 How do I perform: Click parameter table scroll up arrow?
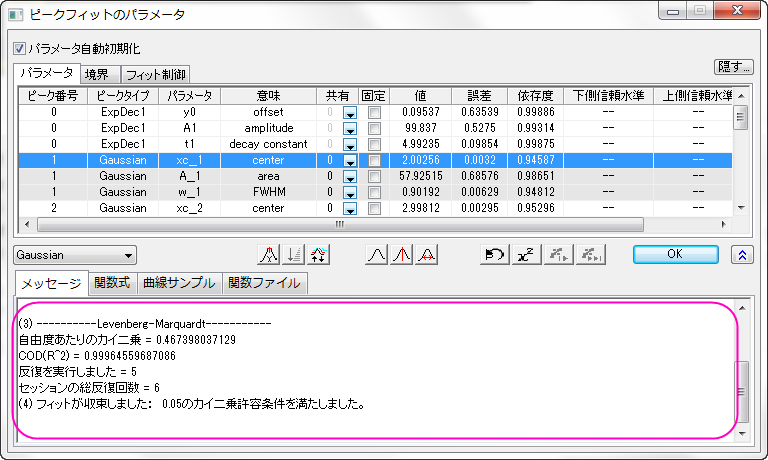coord(741,96)
